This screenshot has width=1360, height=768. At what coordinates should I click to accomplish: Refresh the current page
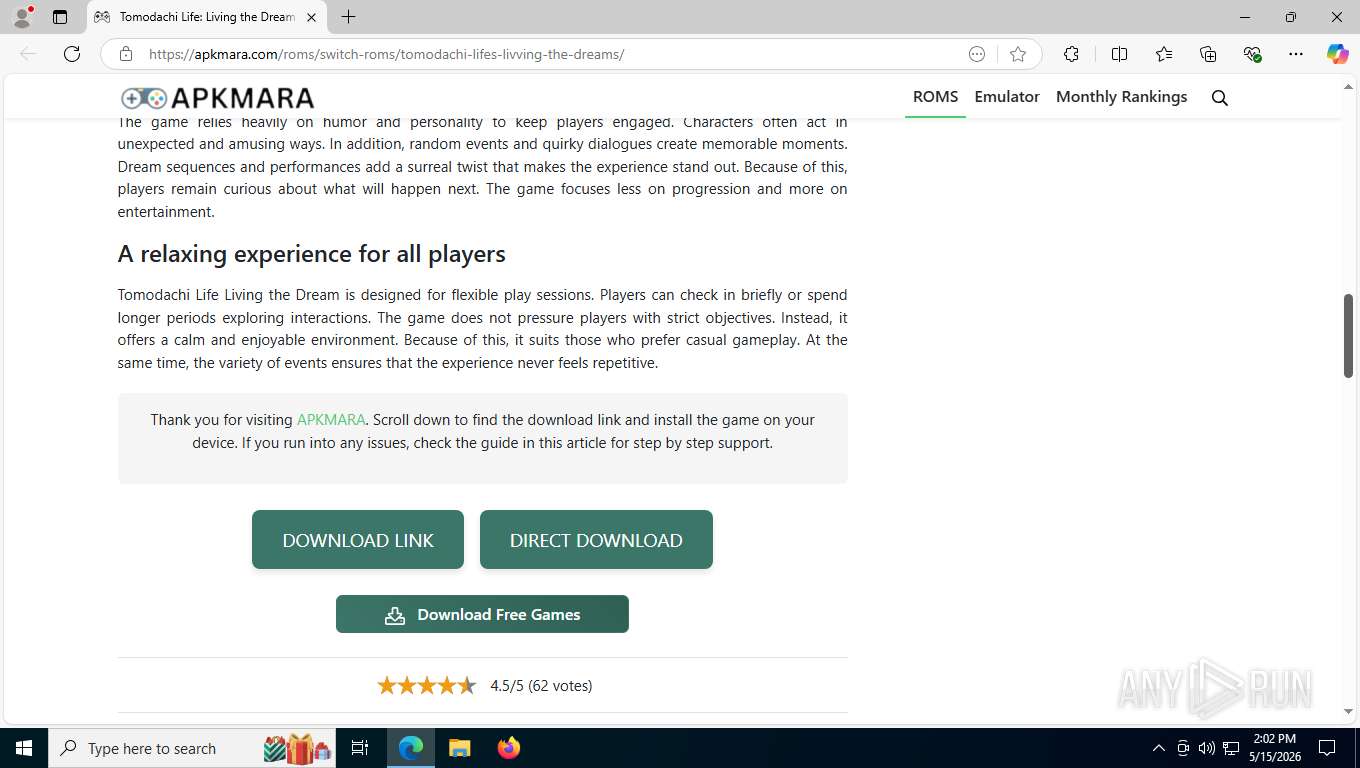[72, 54]
